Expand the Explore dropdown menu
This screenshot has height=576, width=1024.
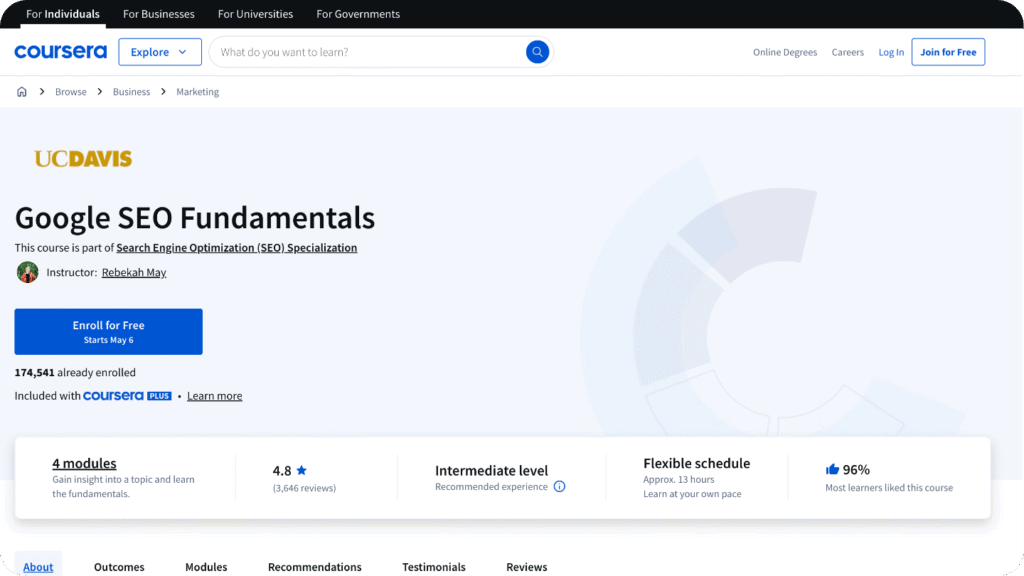(x=159, y=52)
